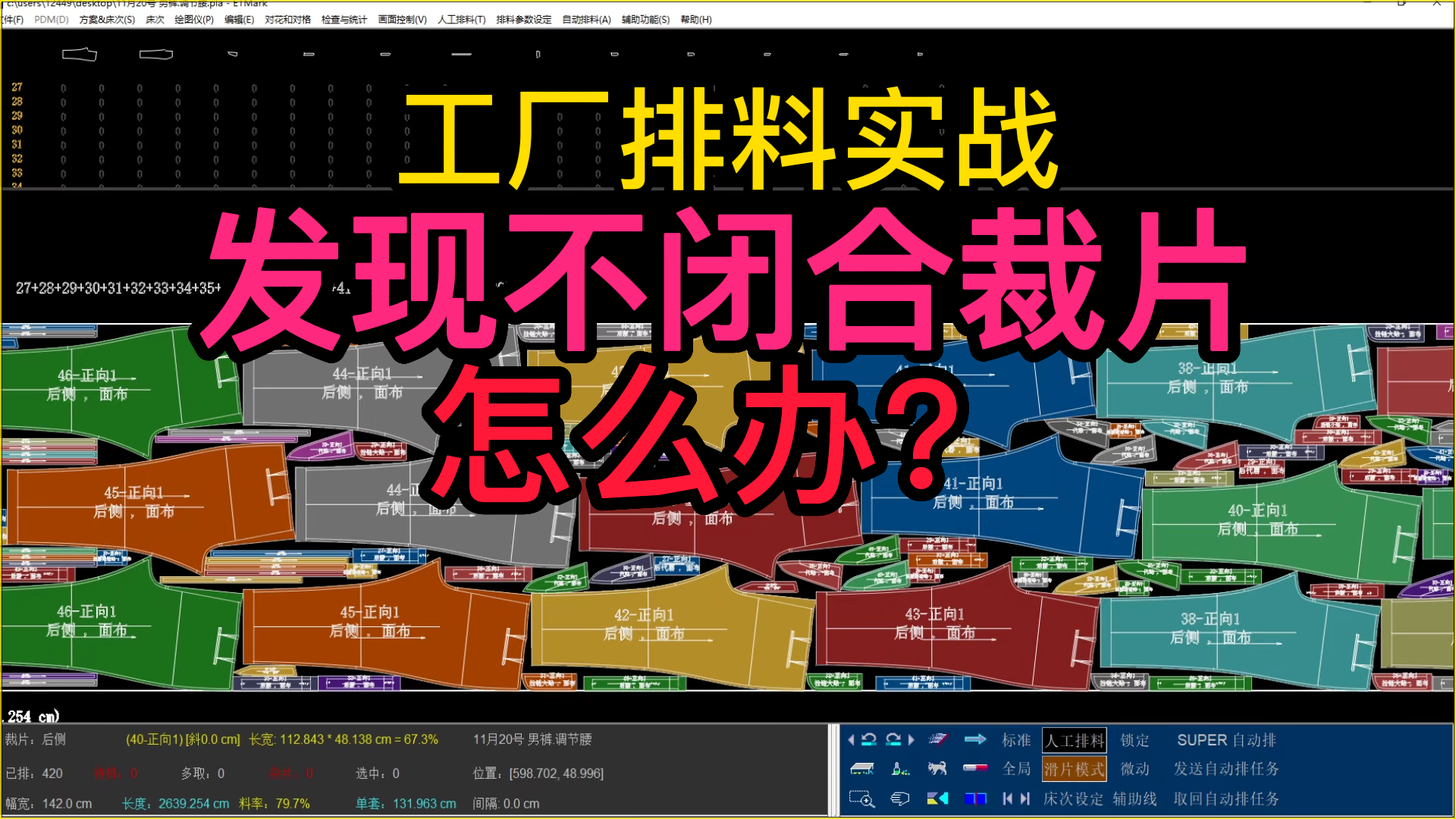The image size is (1456, 819).
Task: Open the 辅助功能(S) menu
Action: point(645,20)
